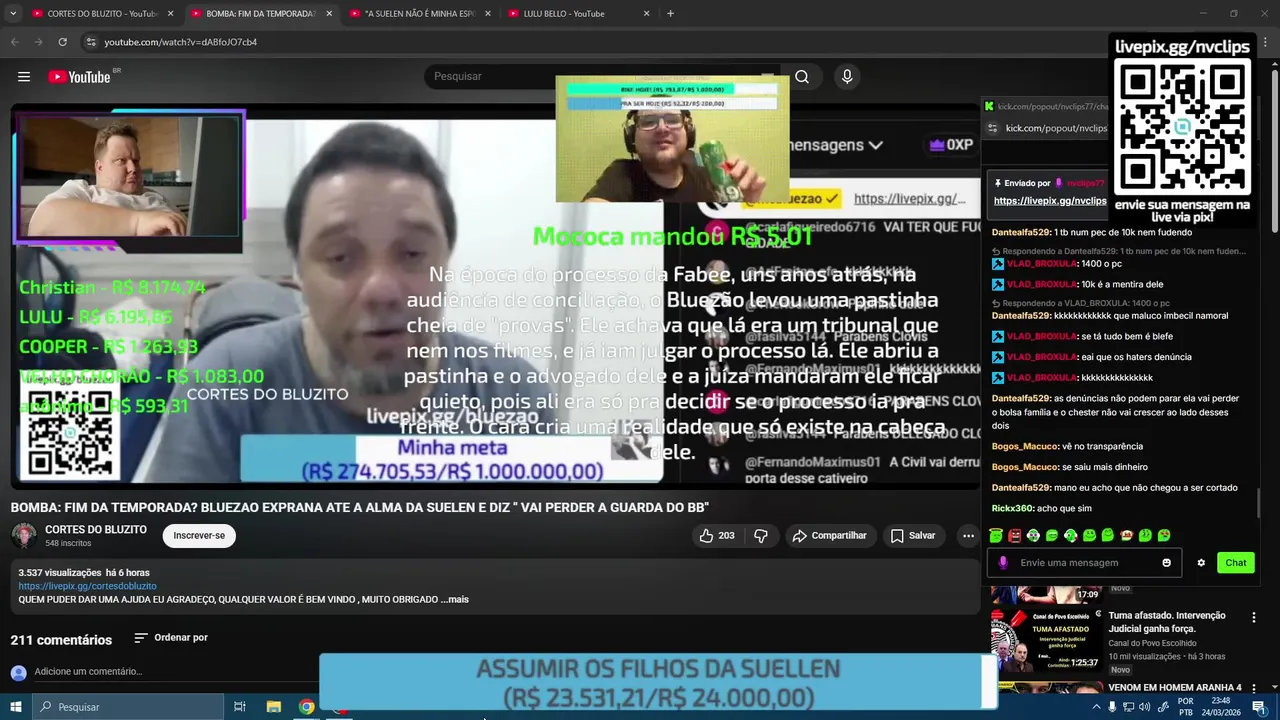
Task: Click the Kick chat voice microphone icon
Action: click(x=1003, y=563)
